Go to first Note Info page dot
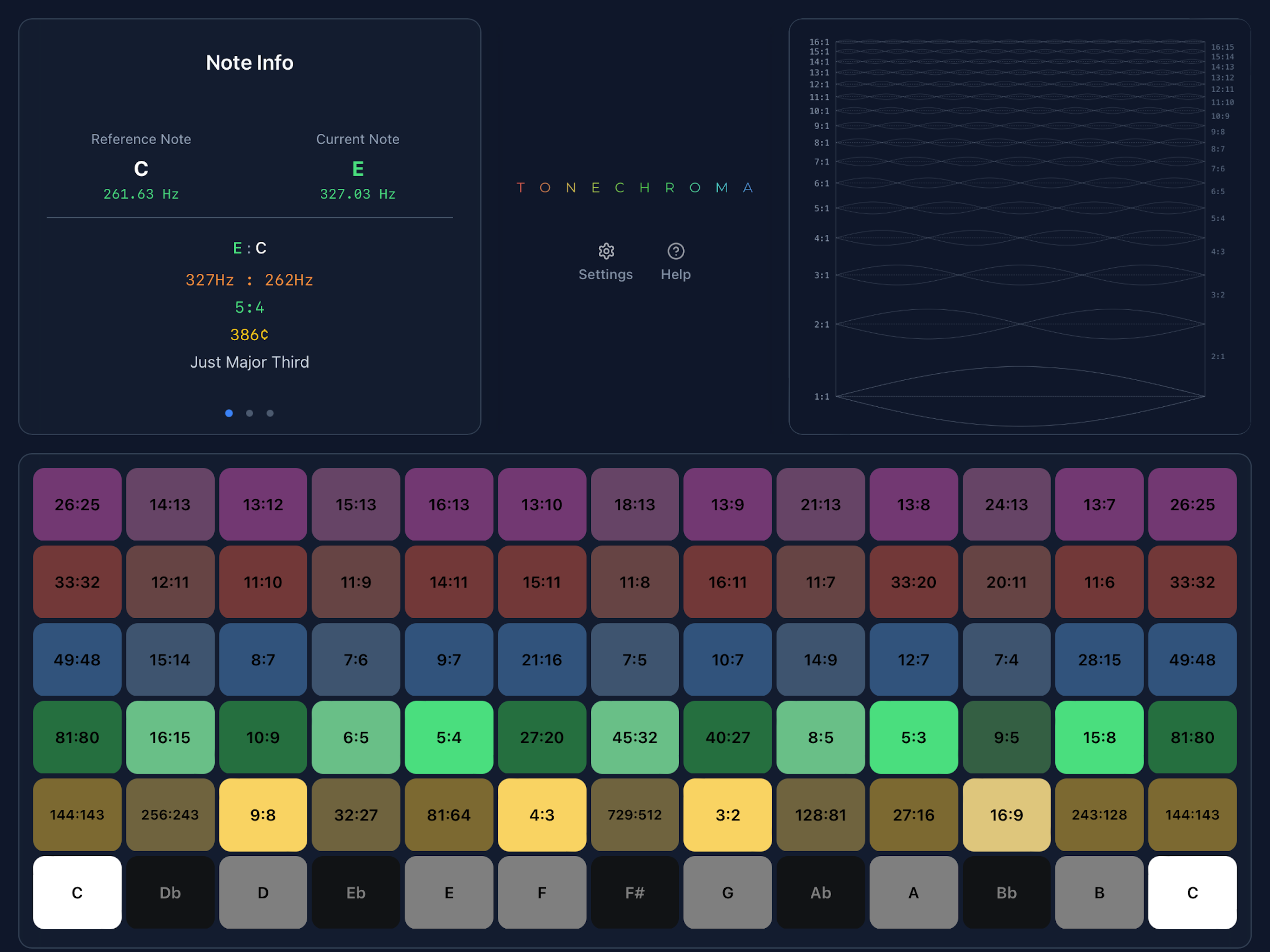1270x952 pixels. pyautogui.click(x=229, y=413)
